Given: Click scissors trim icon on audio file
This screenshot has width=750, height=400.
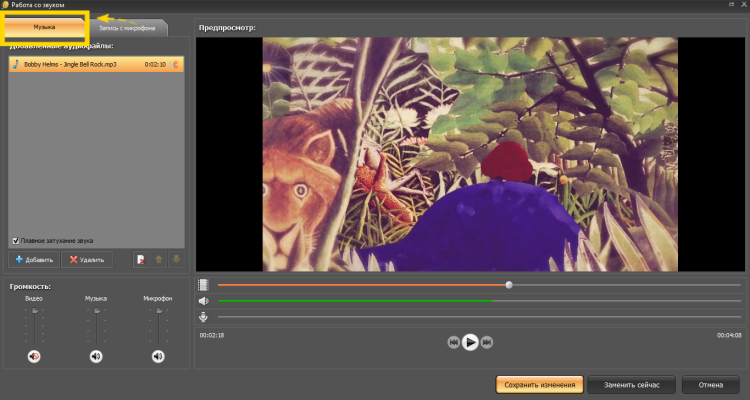Looking at the screenshot, I should click(174, 65).
